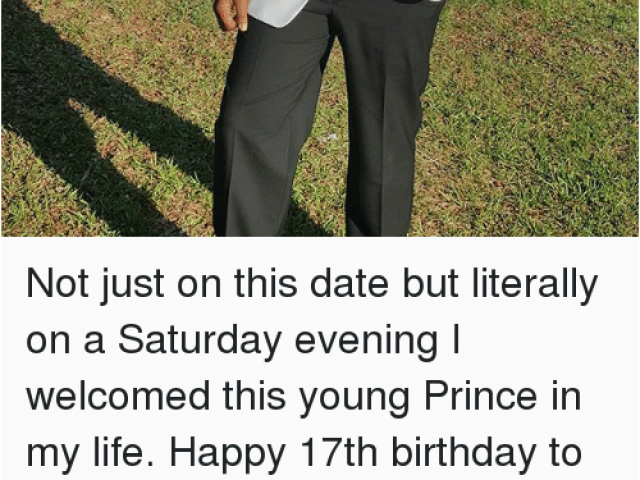
Task: Click the word "Prince" in the caption
Action: point(481,395)
